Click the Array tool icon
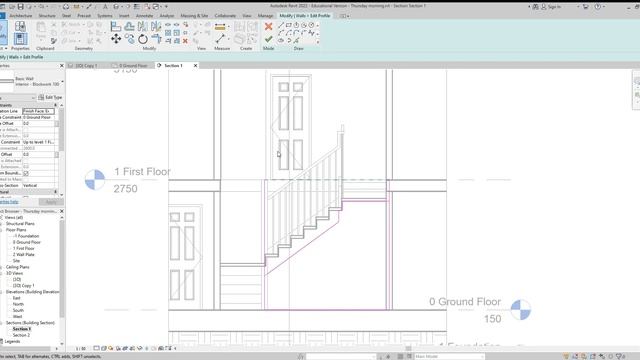This screenshot has height=360, width=640. click(168, 33)
